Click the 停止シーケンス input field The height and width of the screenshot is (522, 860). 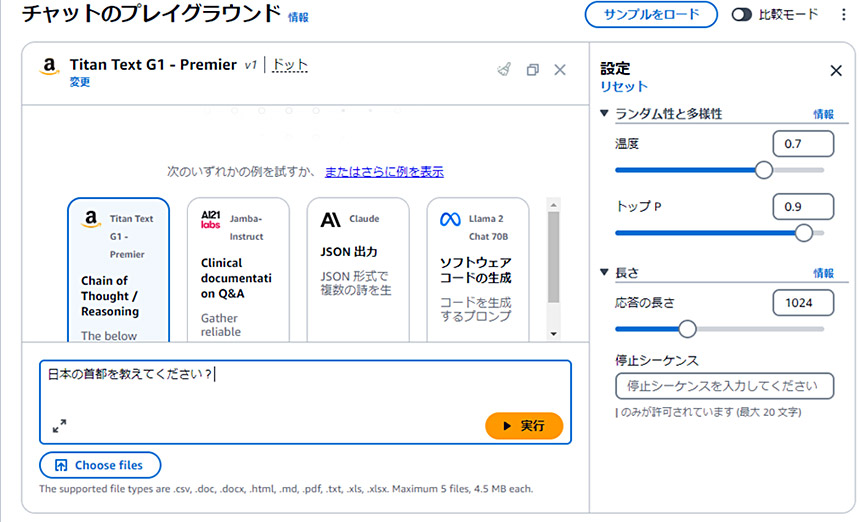[x=725, y=386]
